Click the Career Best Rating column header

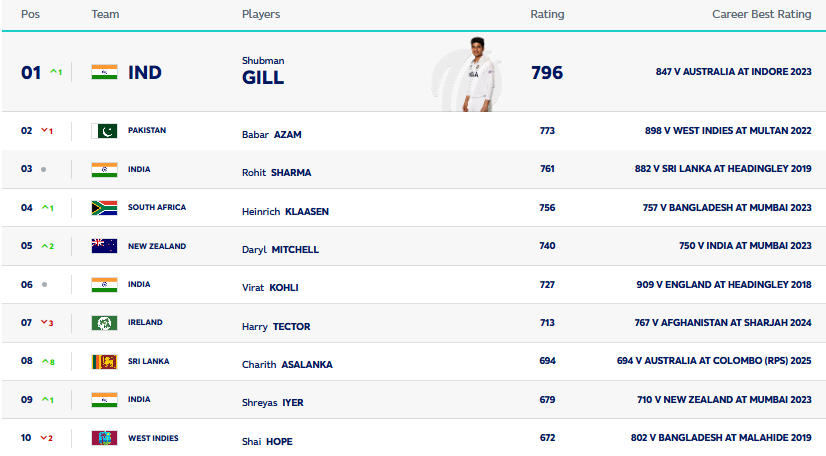pyautogui.click(x=761, y=14)
